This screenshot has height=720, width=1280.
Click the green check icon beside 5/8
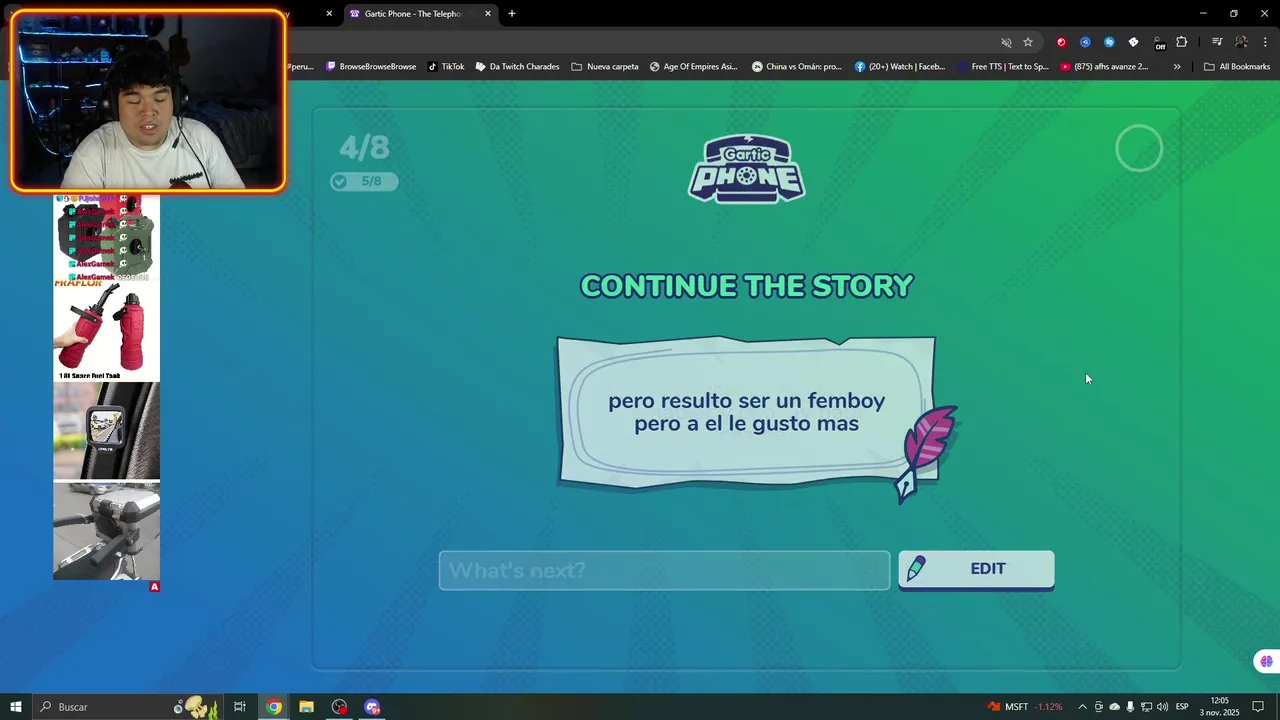pyautogui.click(x=340, y=181)
